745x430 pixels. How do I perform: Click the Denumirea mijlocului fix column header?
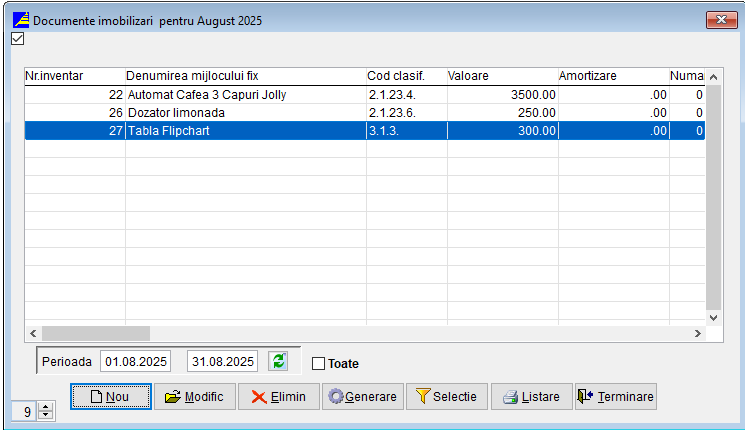[x=245, y=76]
